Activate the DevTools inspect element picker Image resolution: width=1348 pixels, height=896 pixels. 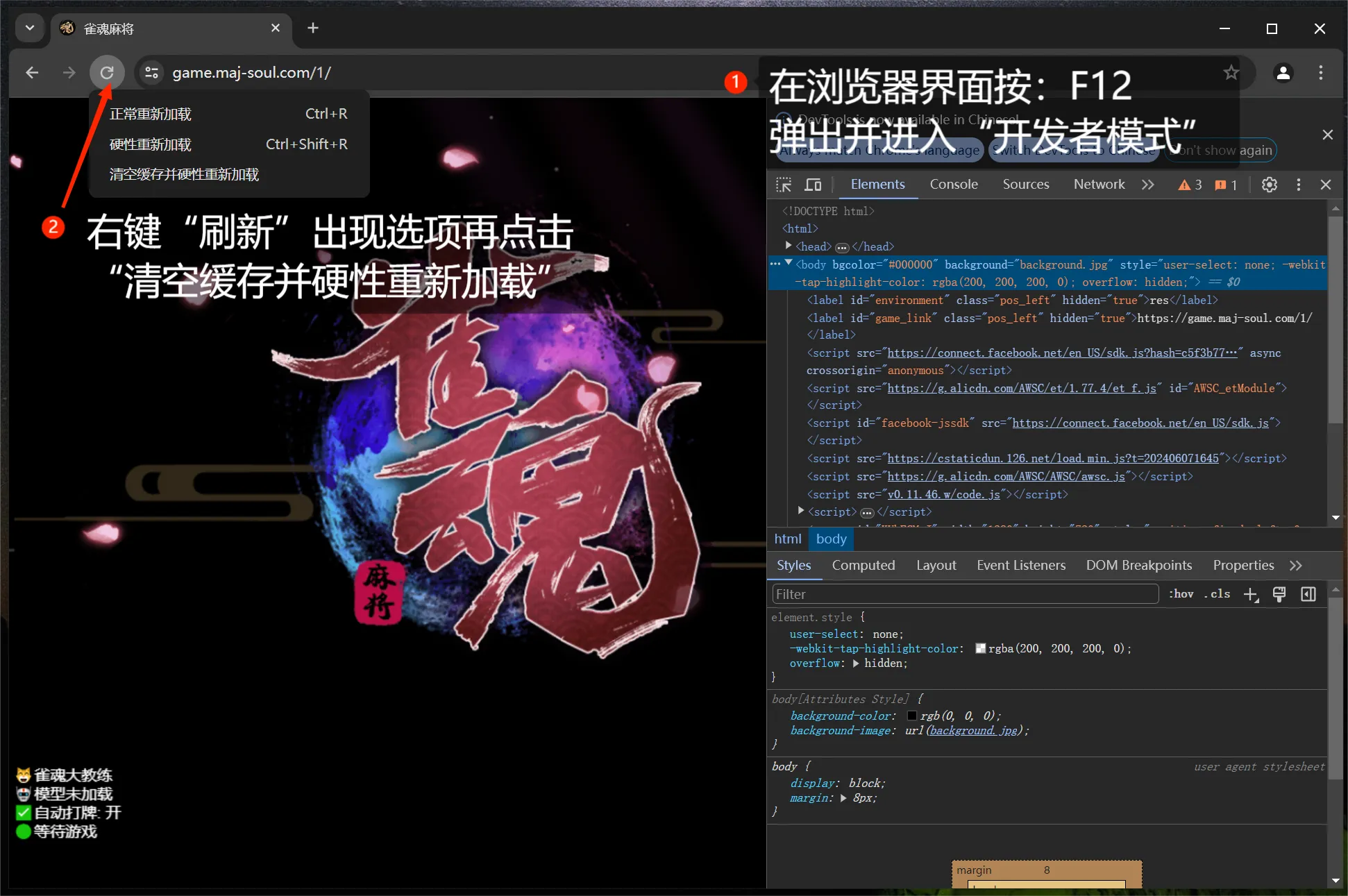[784, 185]
